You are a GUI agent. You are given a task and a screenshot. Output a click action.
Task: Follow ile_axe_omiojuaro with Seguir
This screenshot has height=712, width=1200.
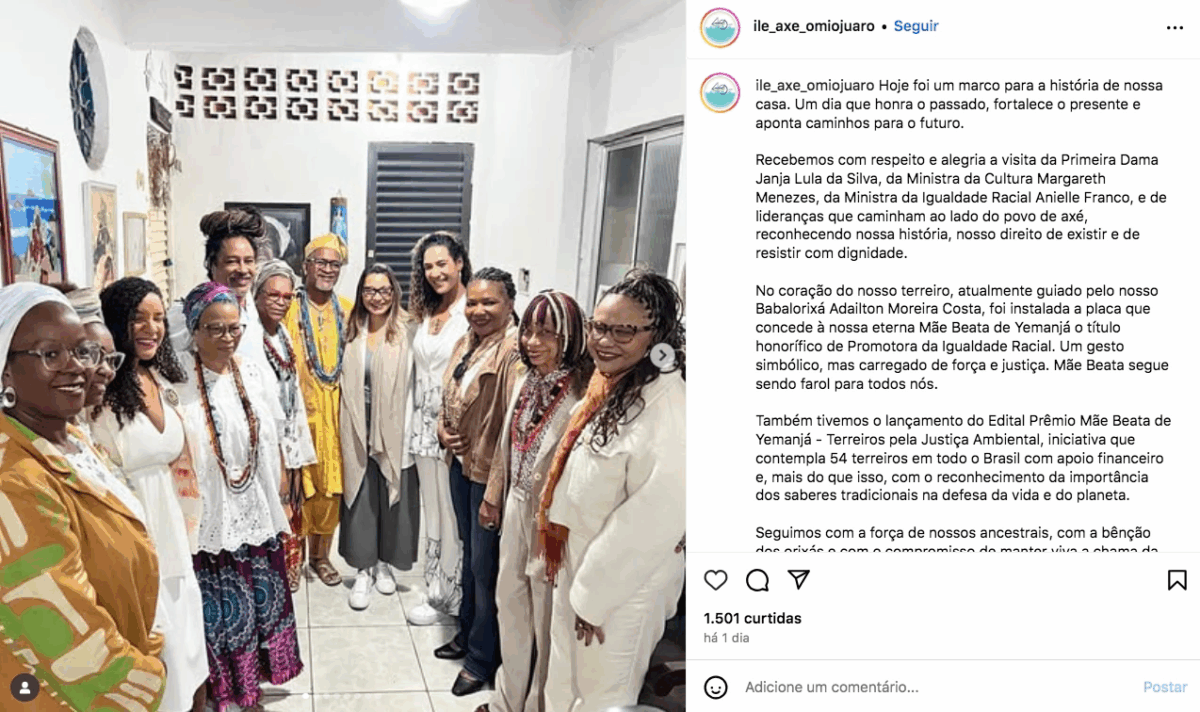click(916, 26)
